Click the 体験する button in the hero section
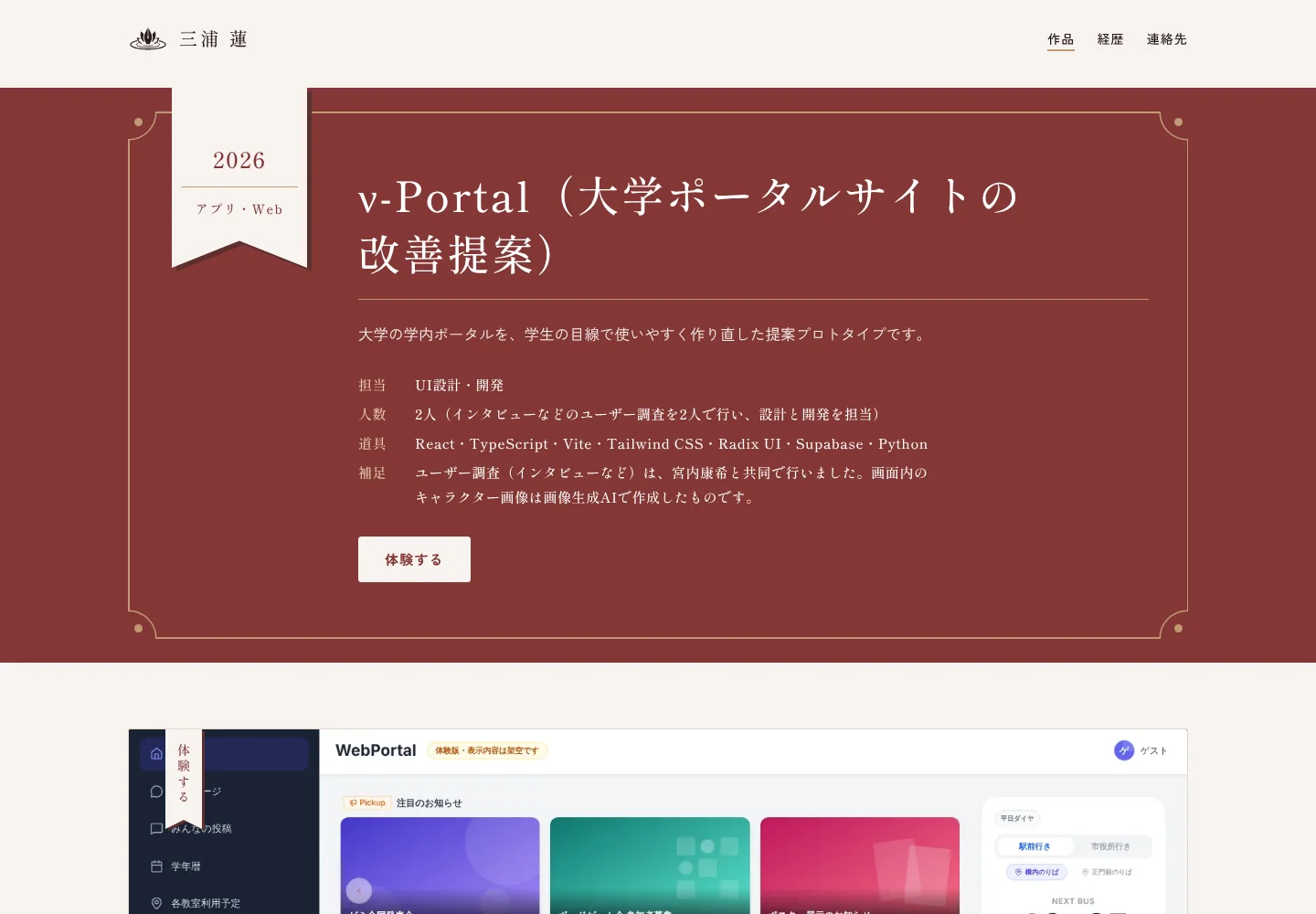 click(x=414, y=559)
